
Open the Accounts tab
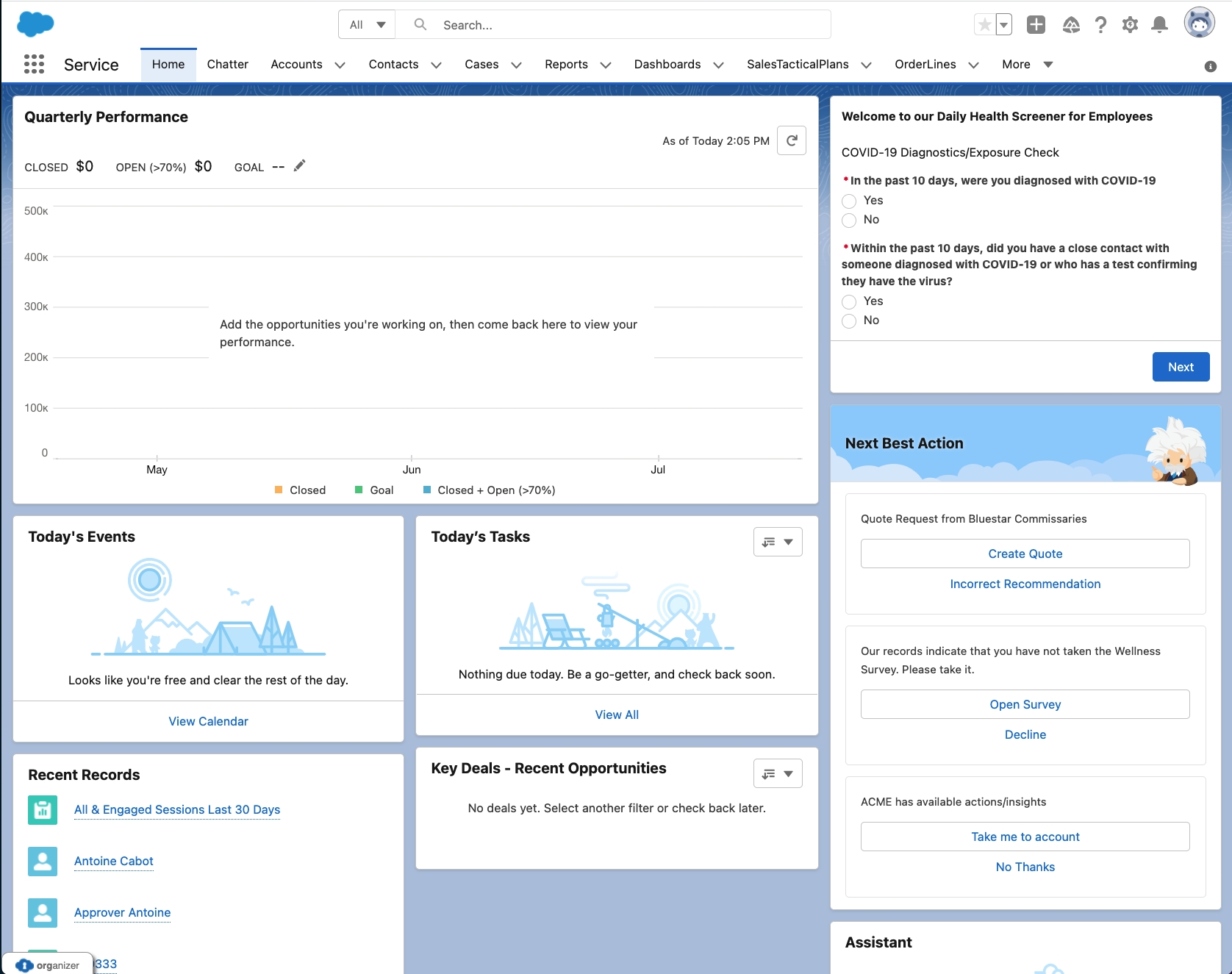pos(296,65)
